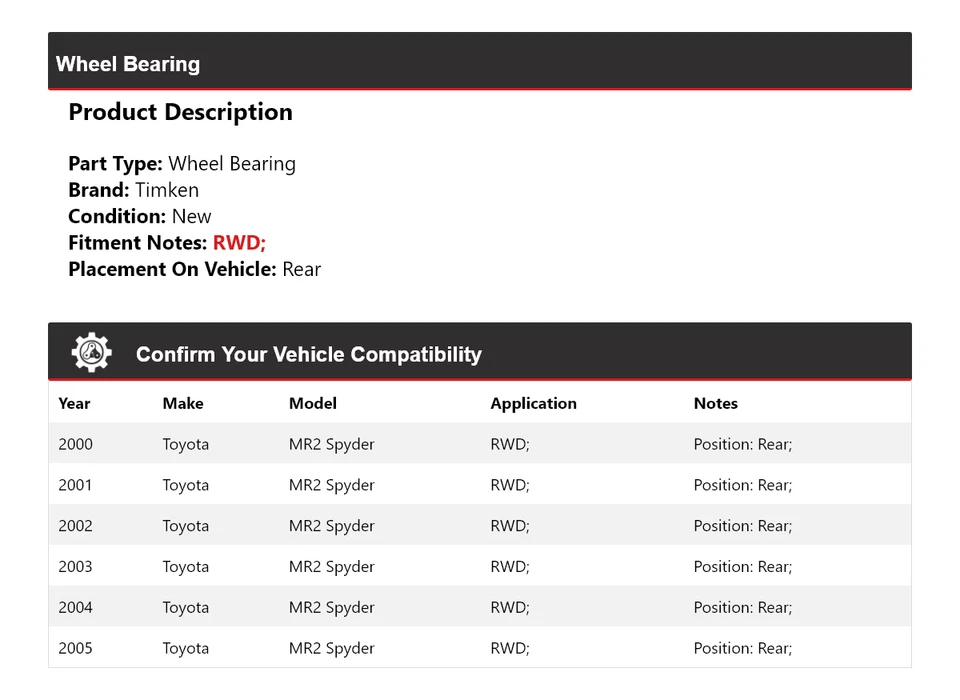Select the 2000 year row cell

click(75, 444)
